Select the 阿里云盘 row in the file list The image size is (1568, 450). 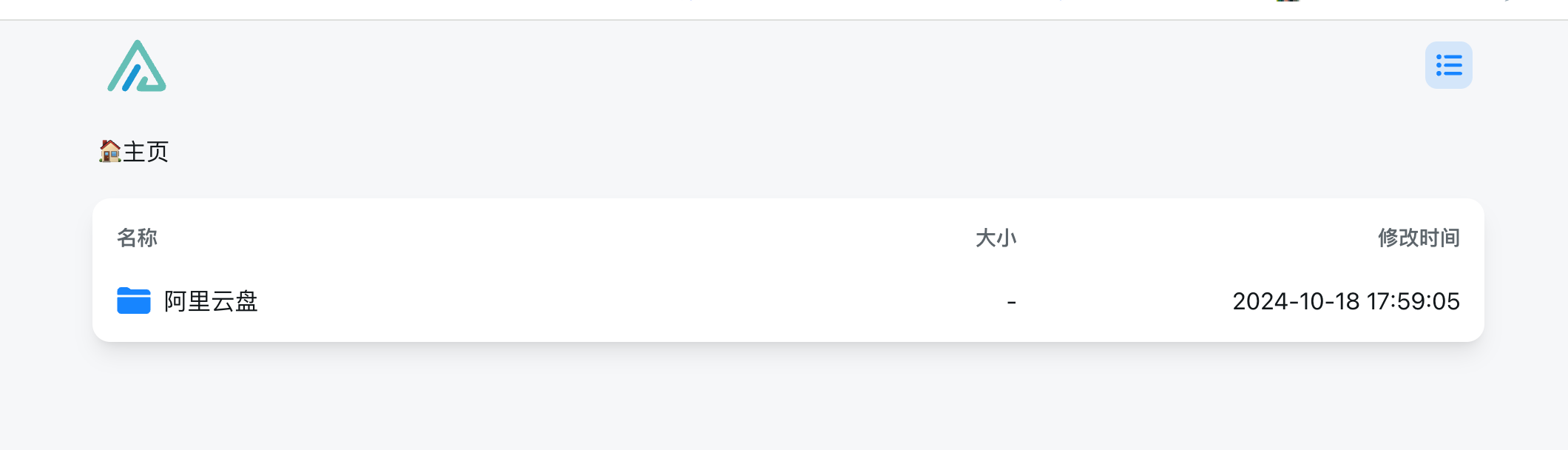tap(788, 301)
